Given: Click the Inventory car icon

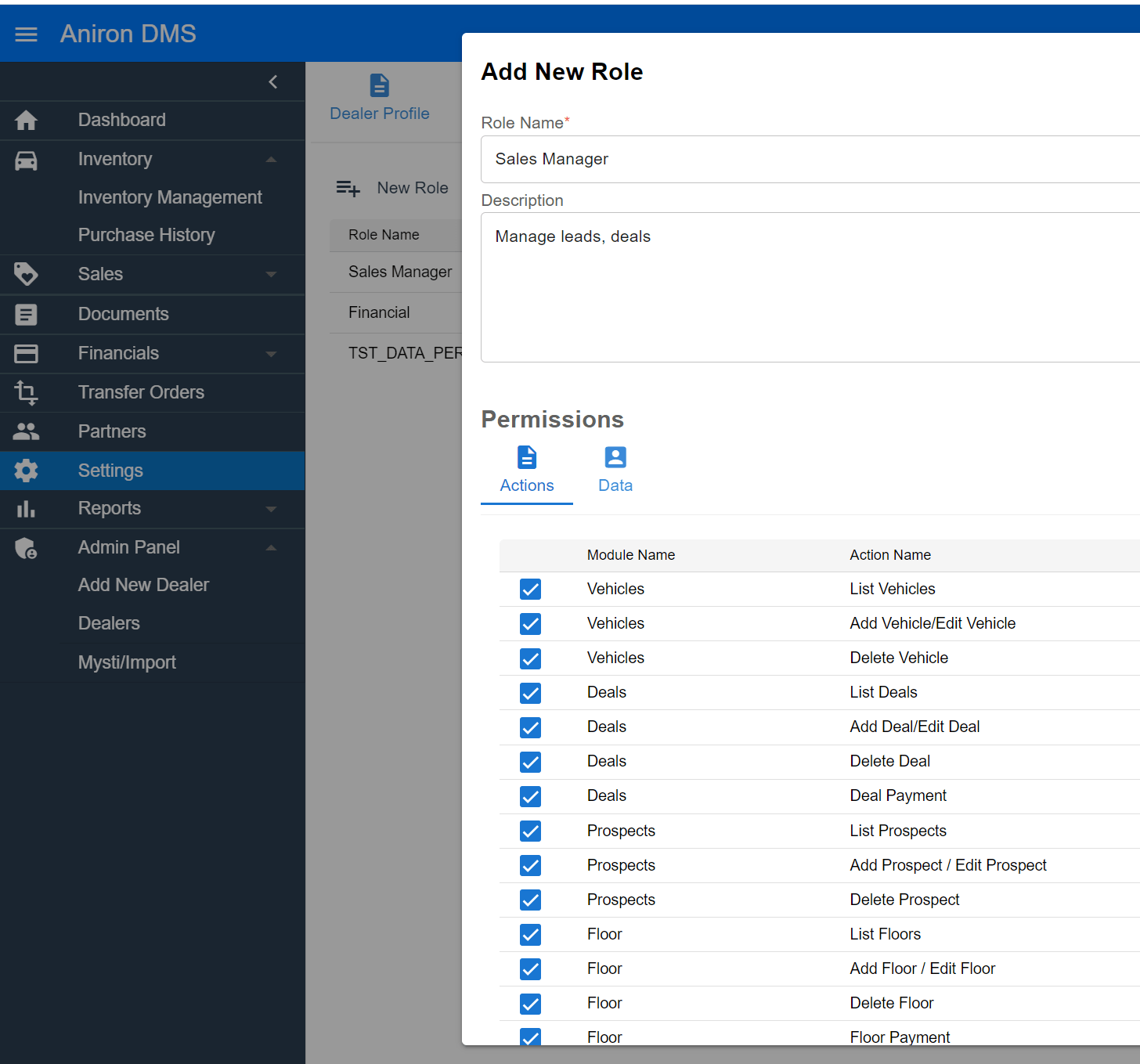Looking at the screenshot, I should (x=26, y=161).
